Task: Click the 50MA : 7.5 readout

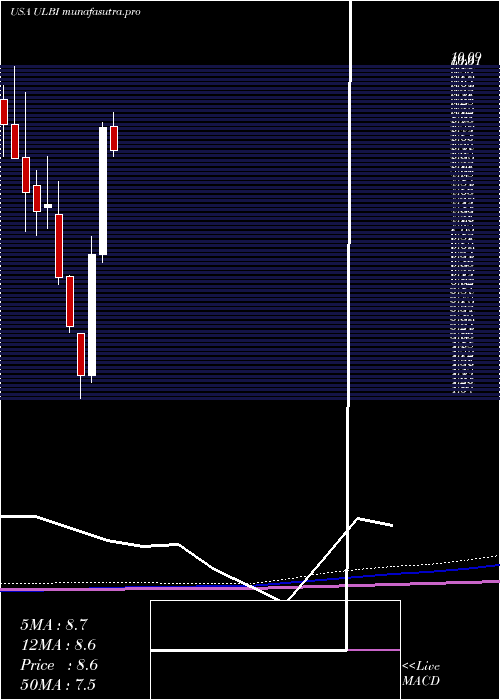Action: point(58,685)
